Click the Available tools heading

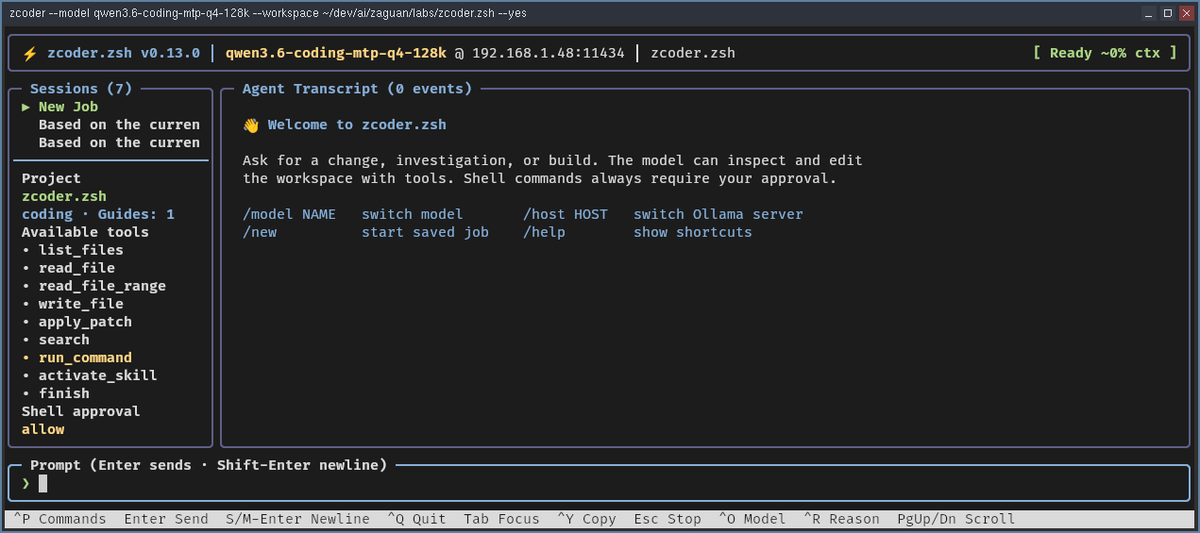(x=85, y=232)
